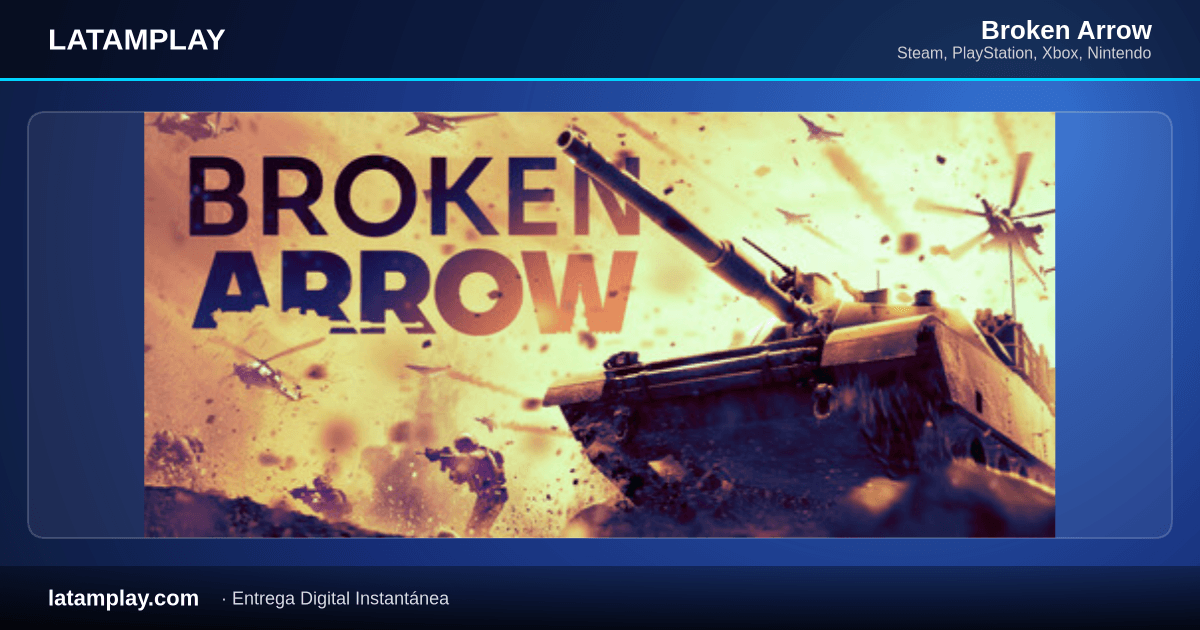Click the LATAMPLAY logo text
Screen dimensions: 1200x630
(137, 40)
